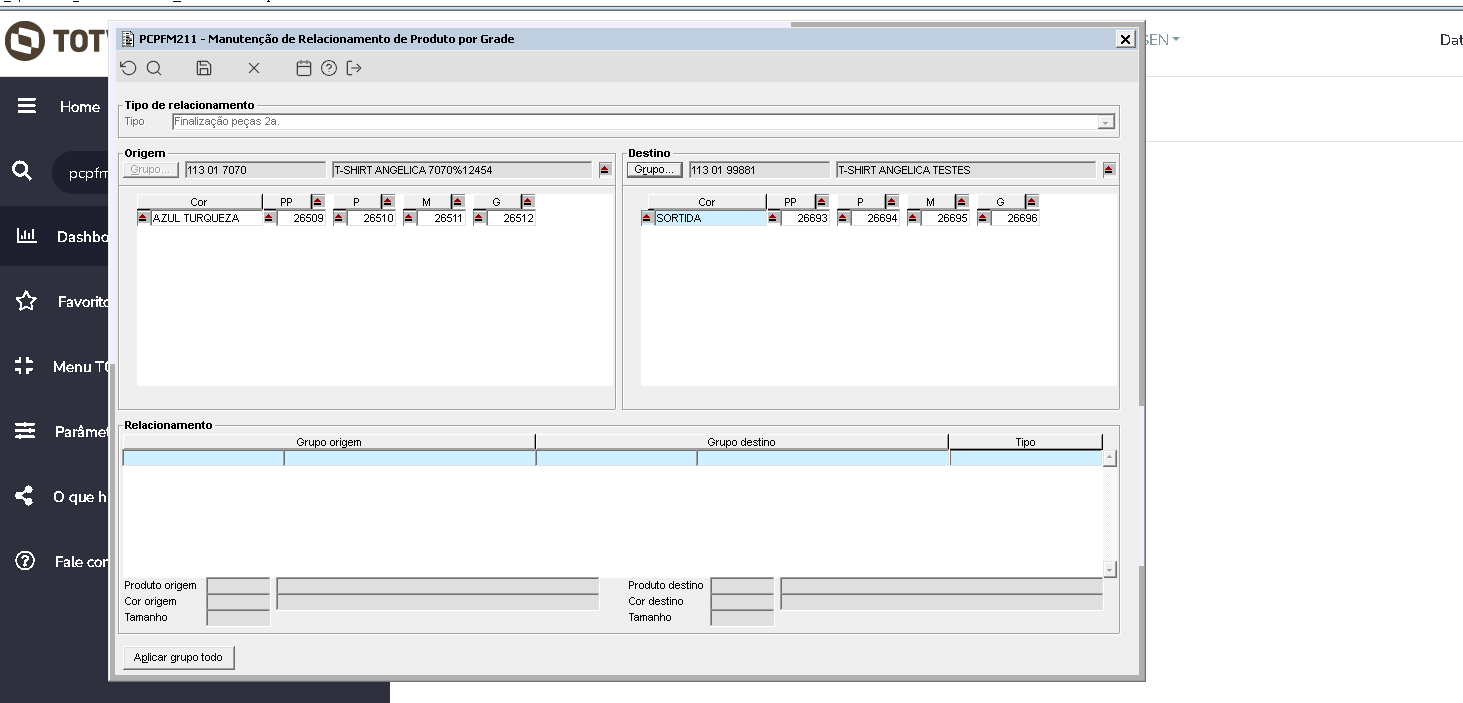1463x703 pixels.
Task: Click the Produto origem code field
Action: click(x=238, y=586)
